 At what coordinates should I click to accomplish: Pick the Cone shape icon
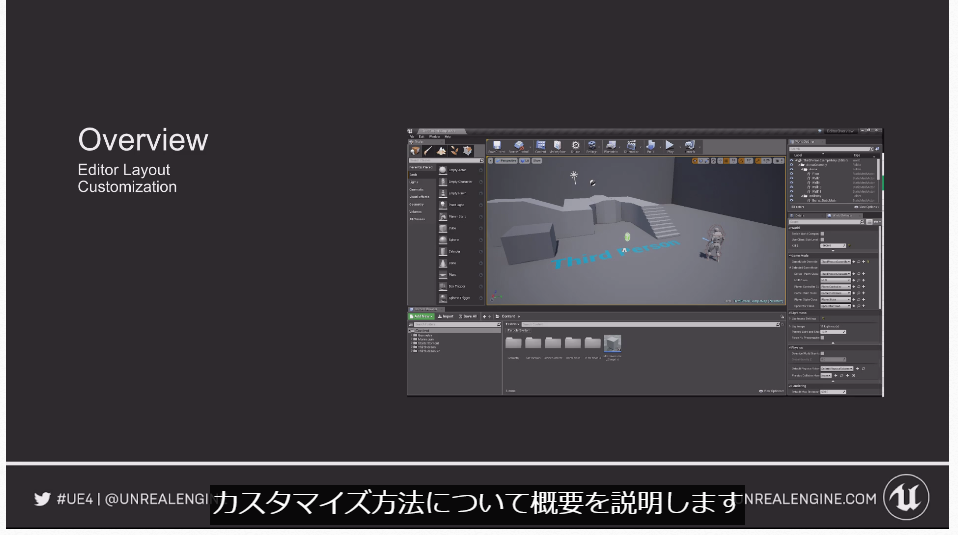coord(443,264)
